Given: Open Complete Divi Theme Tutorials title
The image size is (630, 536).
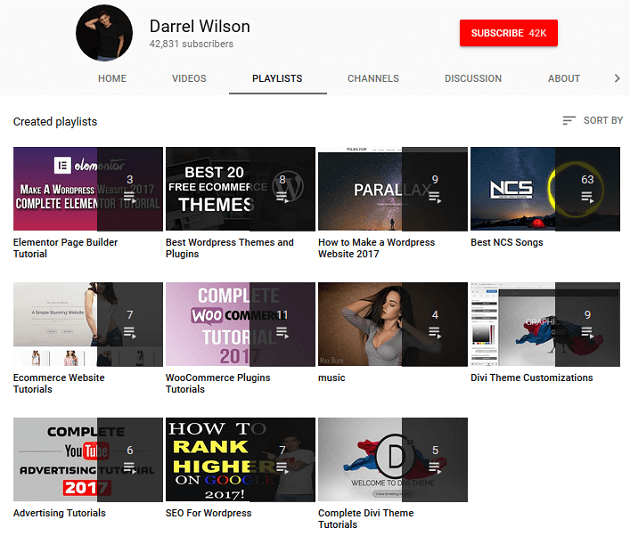Looking at the screenshot, I should coord(366,519).
